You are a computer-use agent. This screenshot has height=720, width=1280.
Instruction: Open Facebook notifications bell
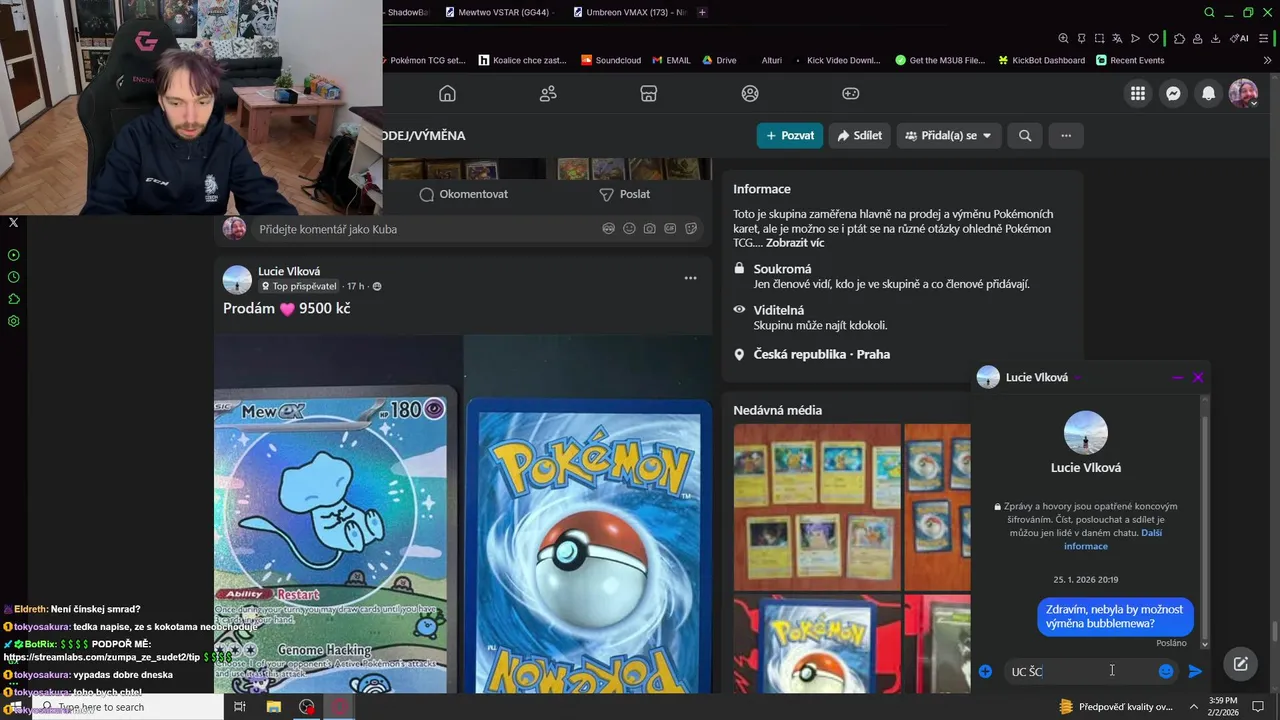point(1208,93)
